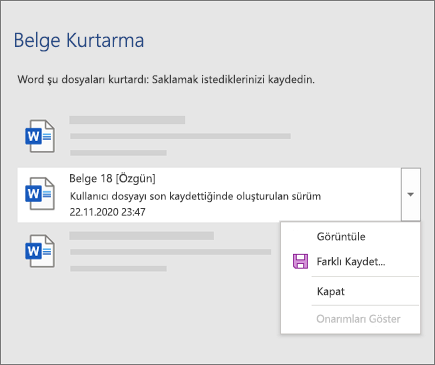Click the timestamp 22.11.2020 23:47
The height and width of the screenshot is (365, 435).
(107, 212)
